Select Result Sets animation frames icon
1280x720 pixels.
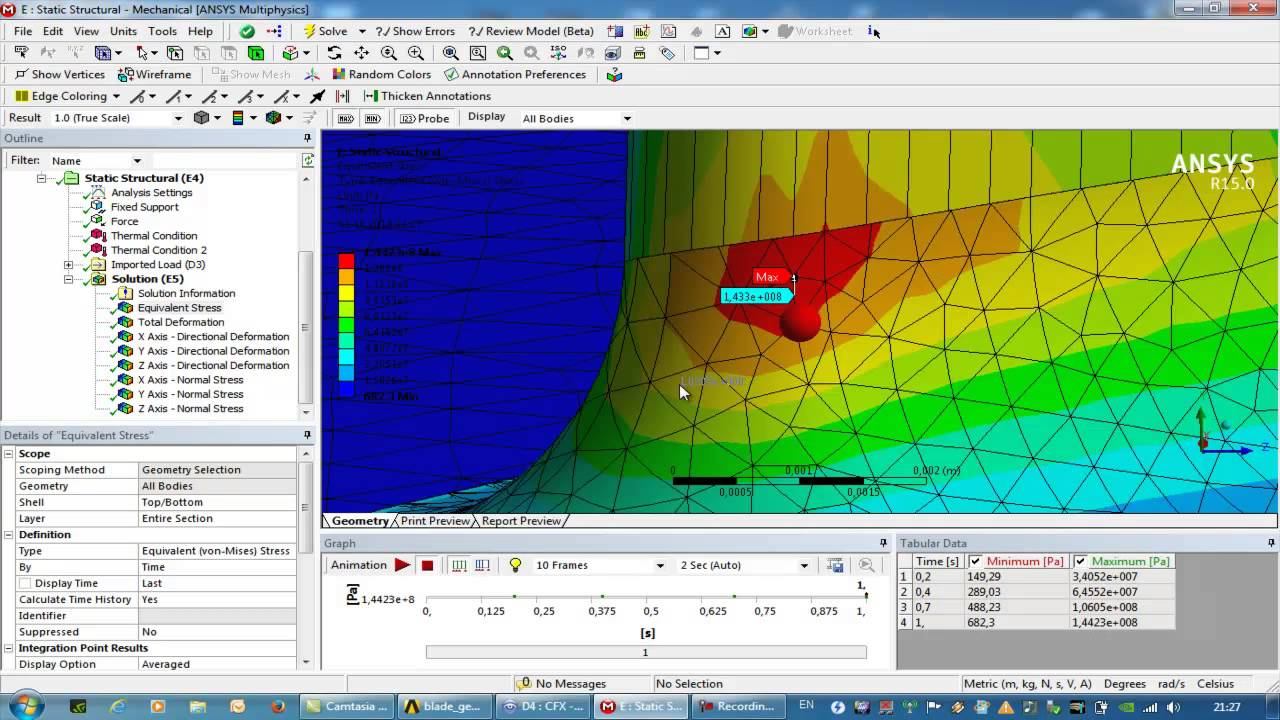tap(483, 565)
